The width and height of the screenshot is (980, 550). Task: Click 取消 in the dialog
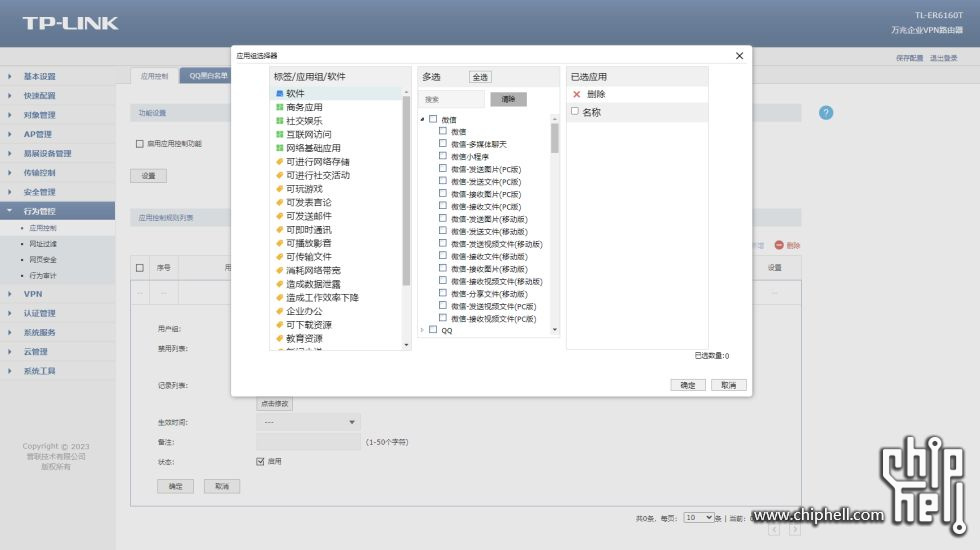click(729, 385)
